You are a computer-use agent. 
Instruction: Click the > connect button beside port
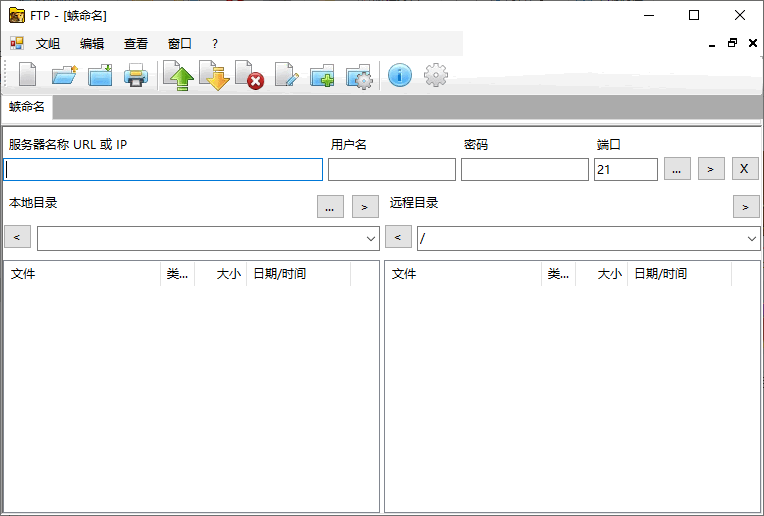711,169
